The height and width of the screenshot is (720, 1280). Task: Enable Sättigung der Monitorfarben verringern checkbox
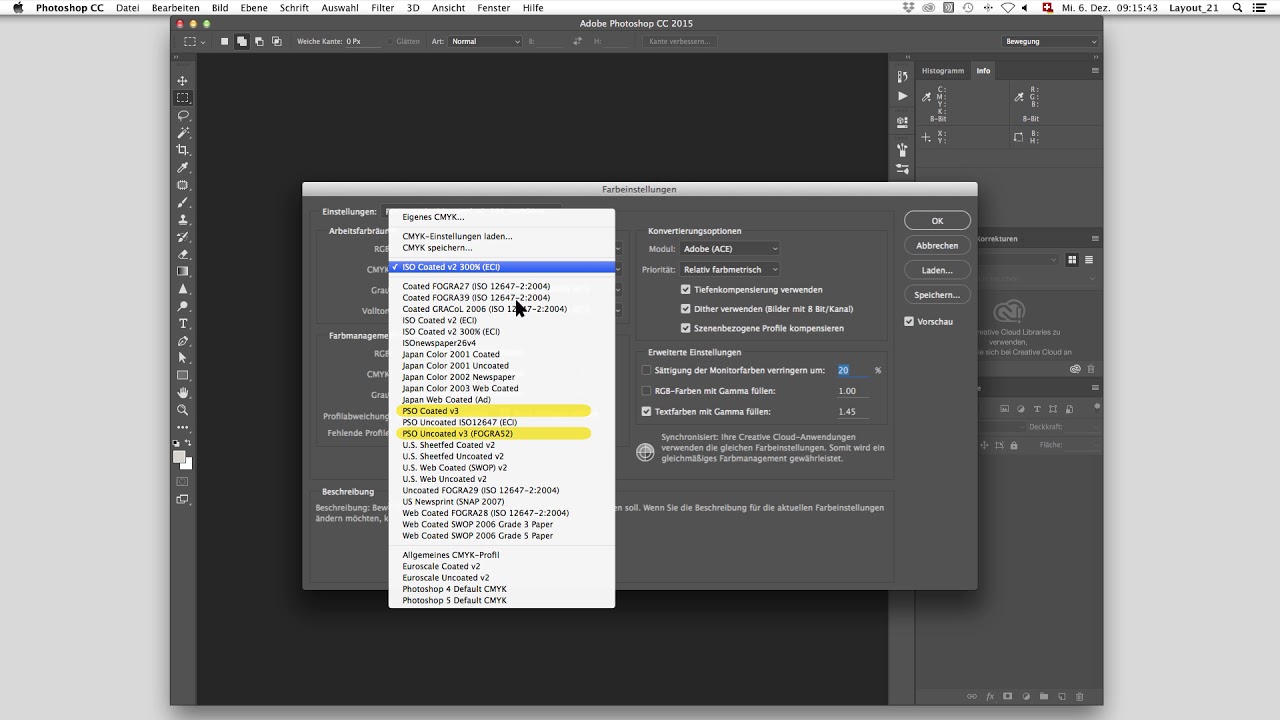tap(646, 370)
